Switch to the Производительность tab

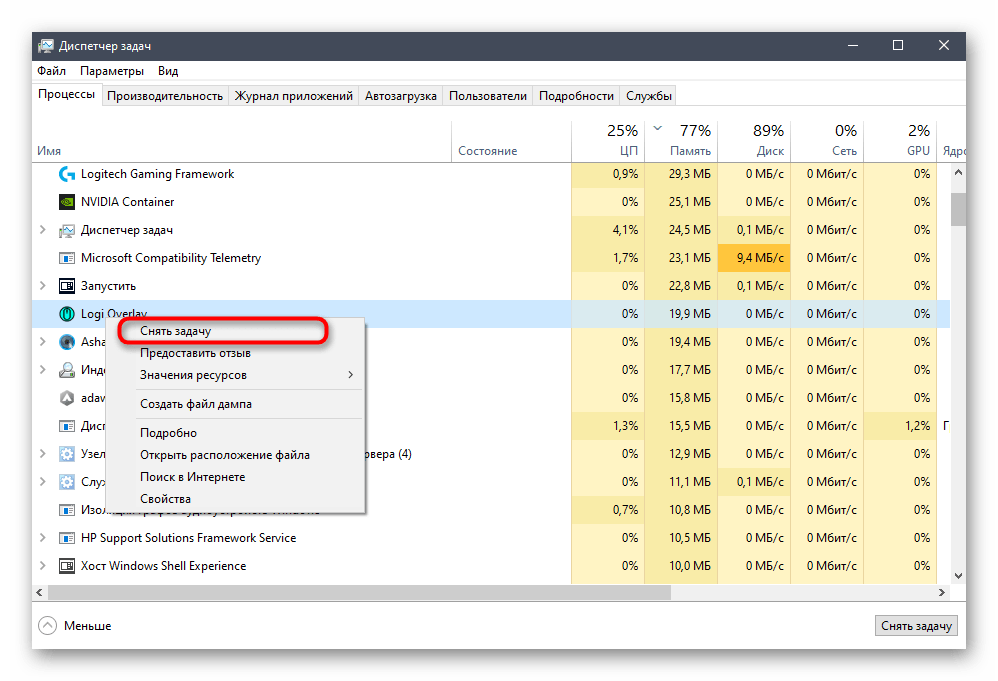(x=165, y=96)
